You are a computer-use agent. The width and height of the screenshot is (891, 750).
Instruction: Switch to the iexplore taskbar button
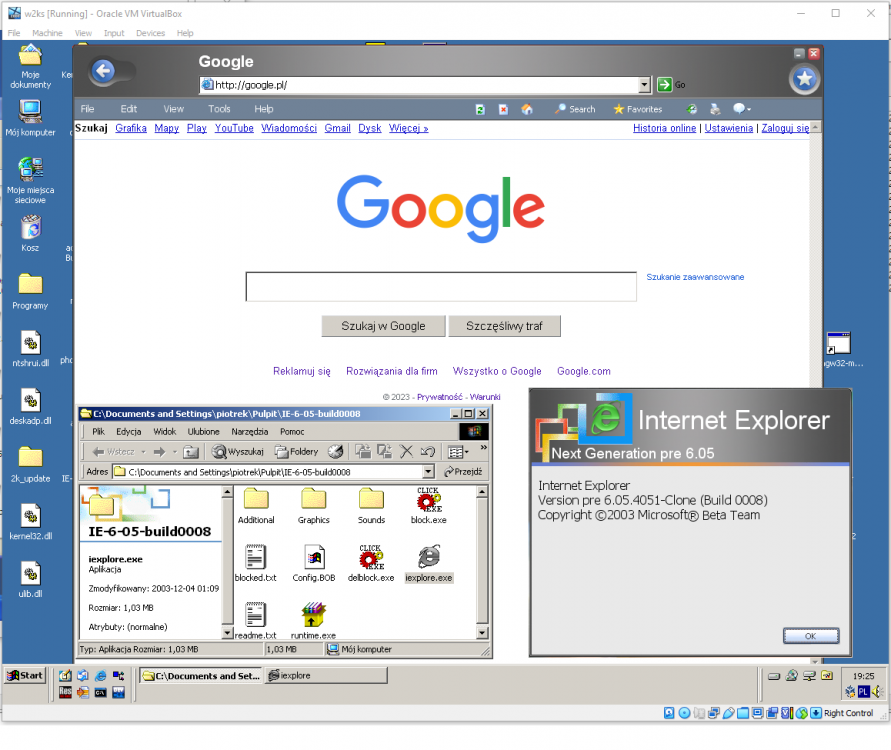click(x=325, y=676)
